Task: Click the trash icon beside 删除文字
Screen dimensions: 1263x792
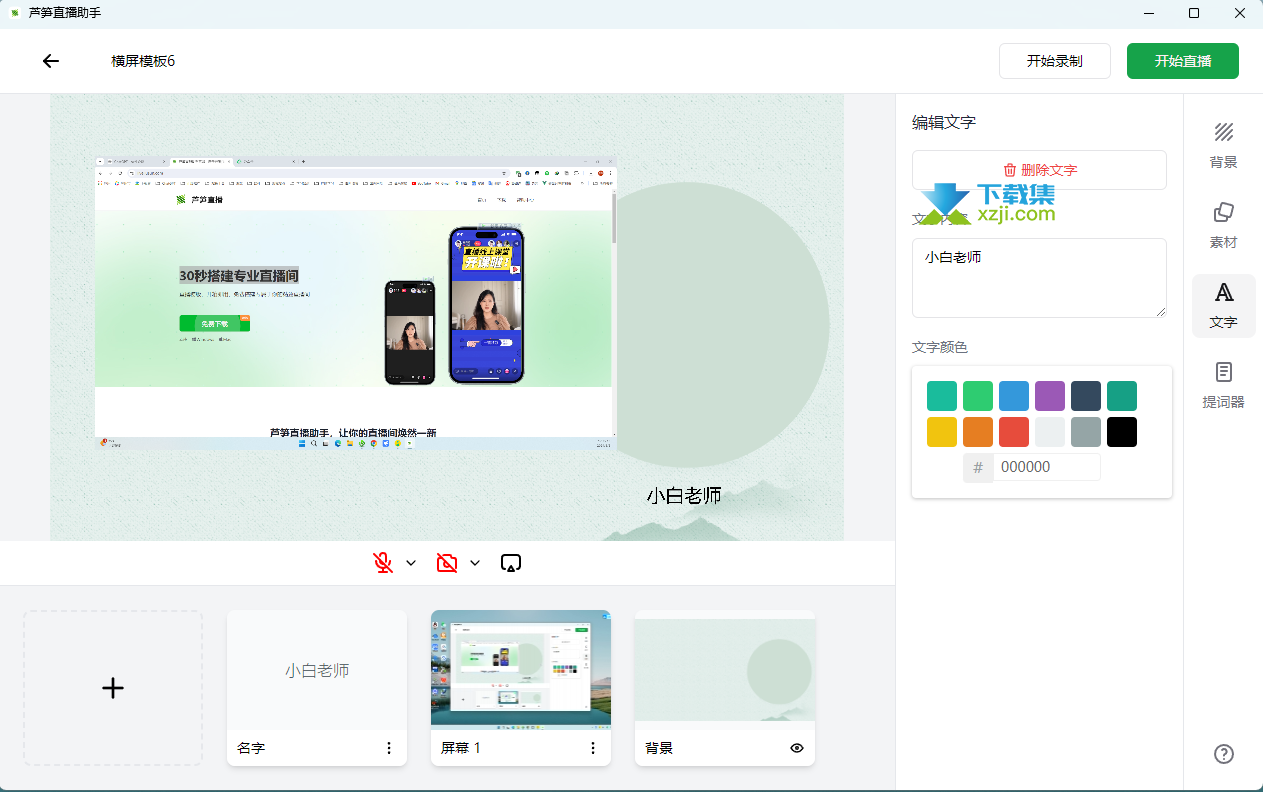Action: pyautogui.click(x=1010, y=170)
